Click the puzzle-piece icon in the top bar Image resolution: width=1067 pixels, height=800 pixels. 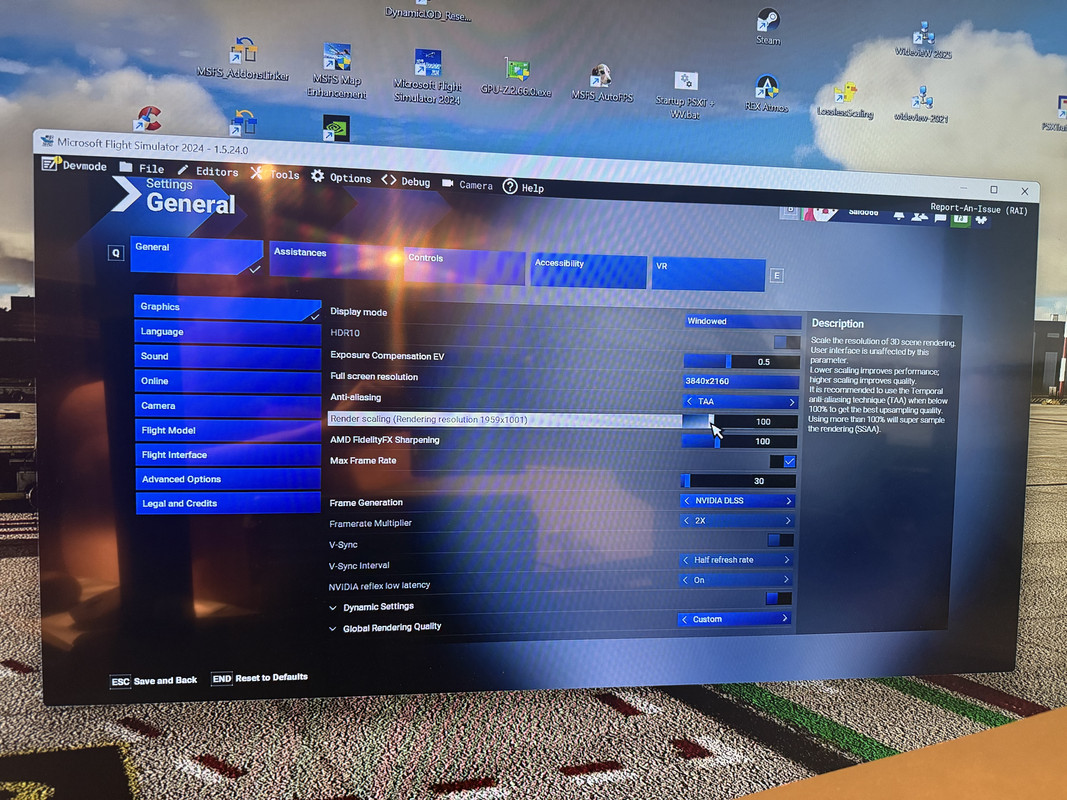pos(981,220)
